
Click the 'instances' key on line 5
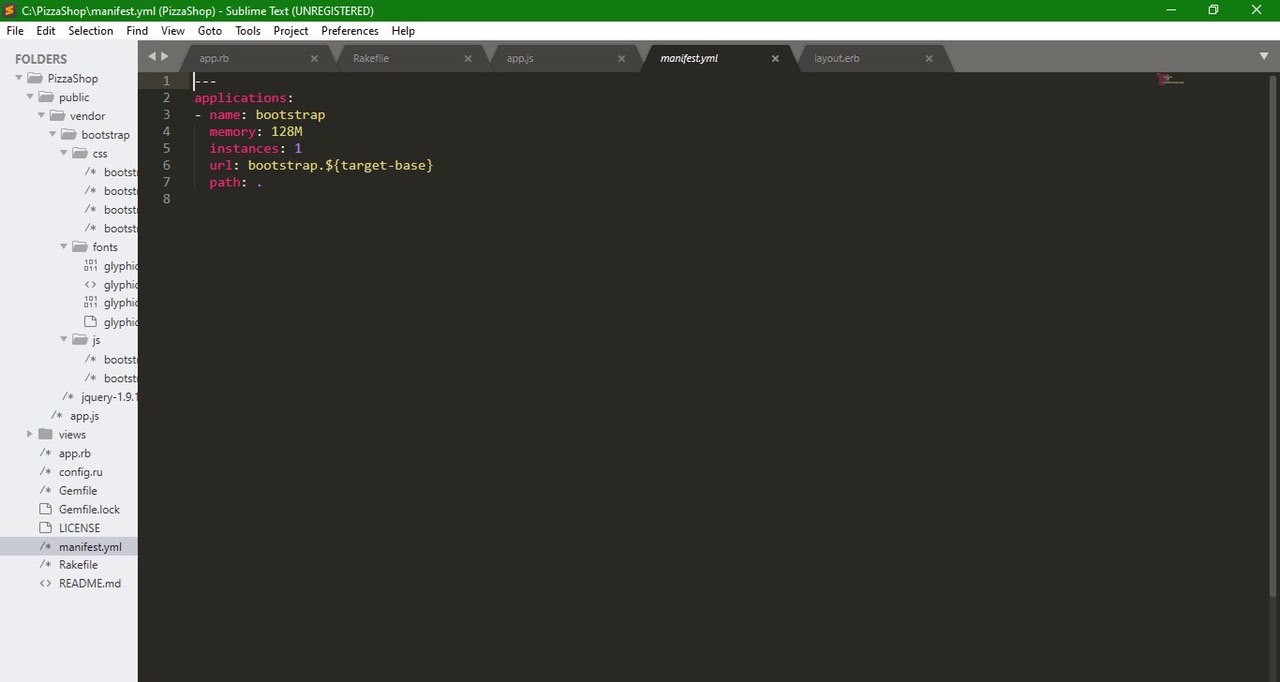pos(244,149)
